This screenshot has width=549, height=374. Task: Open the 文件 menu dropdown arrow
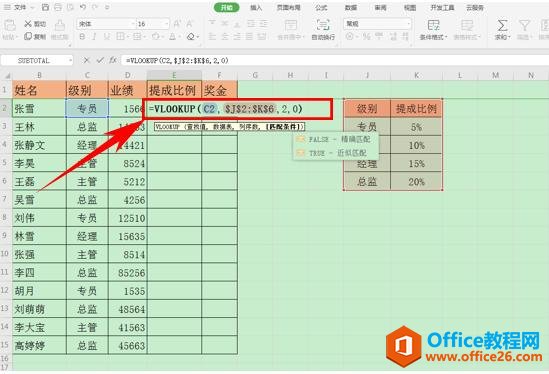32,7
